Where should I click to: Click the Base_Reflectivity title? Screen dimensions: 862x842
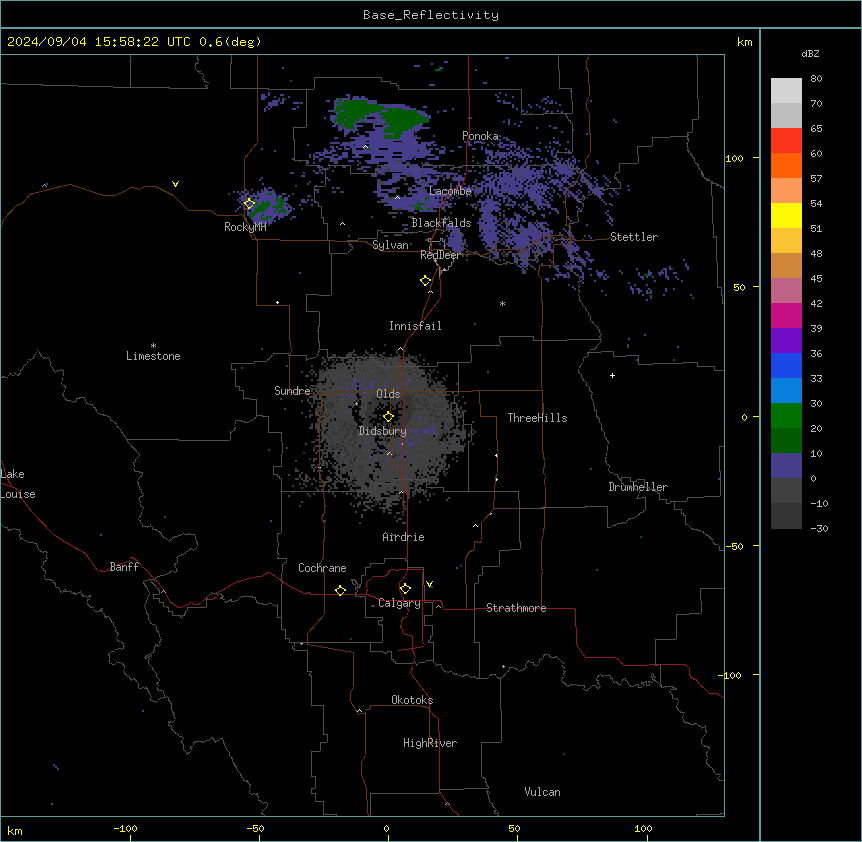pyautogui.click(x=431, y=15)
